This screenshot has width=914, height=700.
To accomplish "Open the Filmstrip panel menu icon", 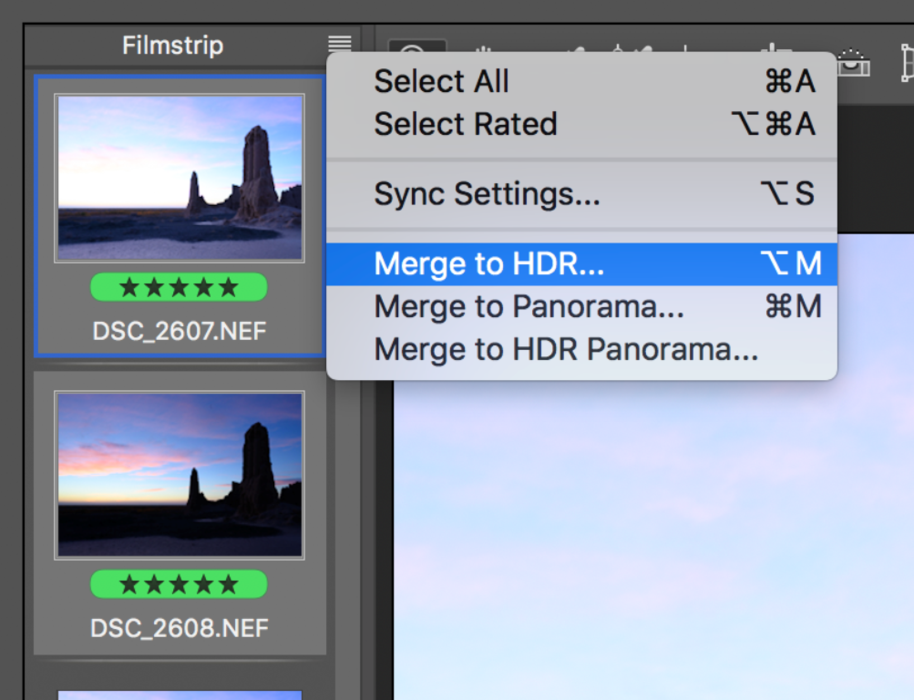I will pyautogui.click(x=340, y=45).
